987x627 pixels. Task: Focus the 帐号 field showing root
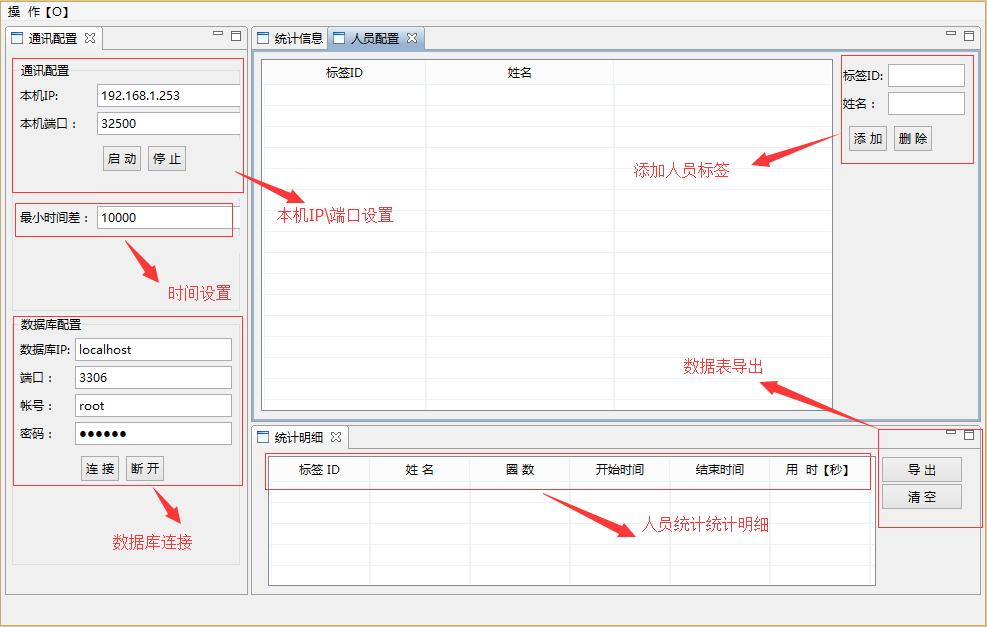[x=154, y=406]
